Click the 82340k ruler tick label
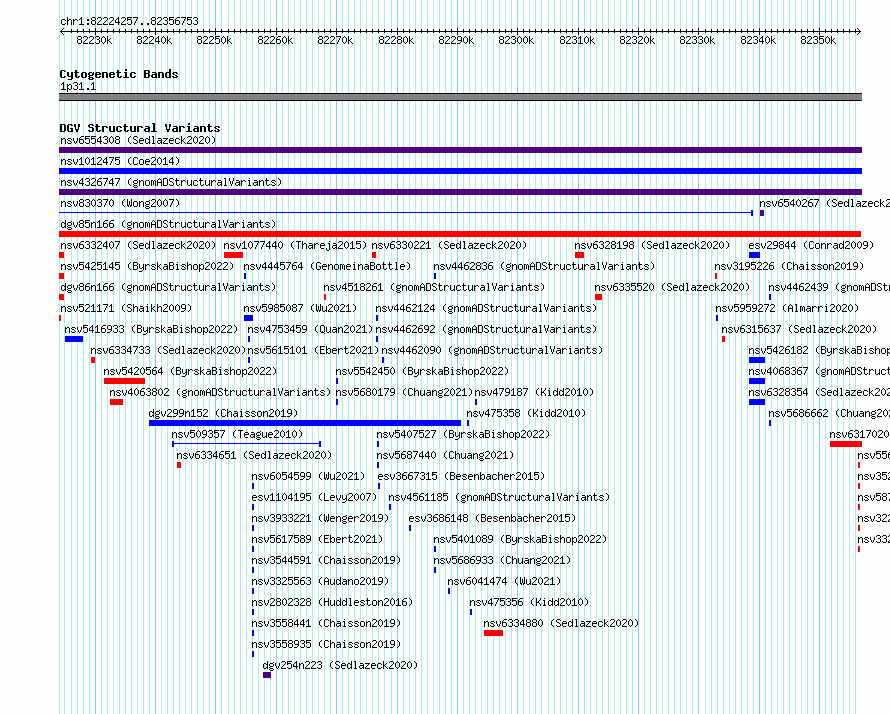 point(758,40)
